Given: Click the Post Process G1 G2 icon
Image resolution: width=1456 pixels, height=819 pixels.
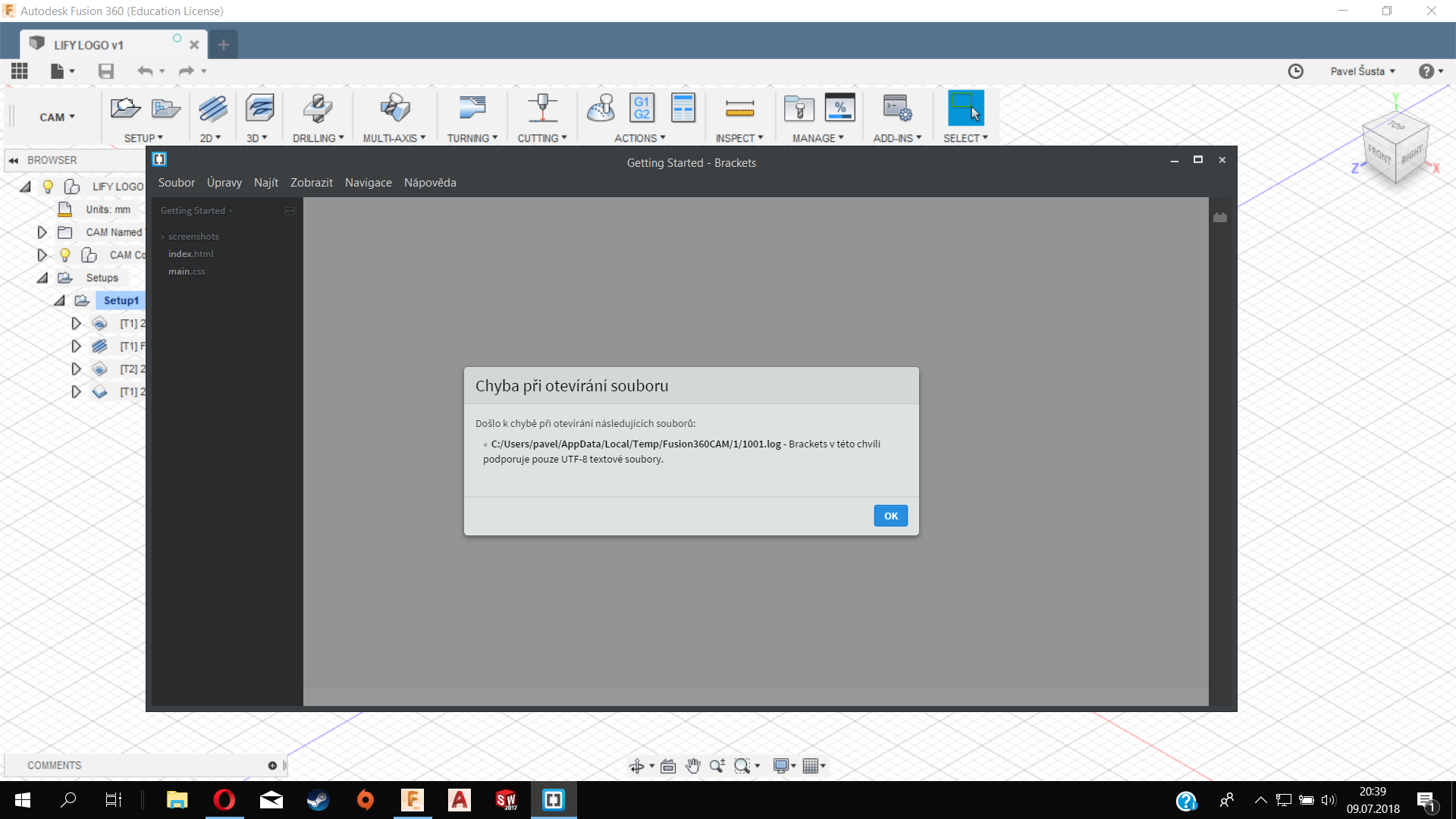Looking at the screenshot, I should click(x=642, y=108).
